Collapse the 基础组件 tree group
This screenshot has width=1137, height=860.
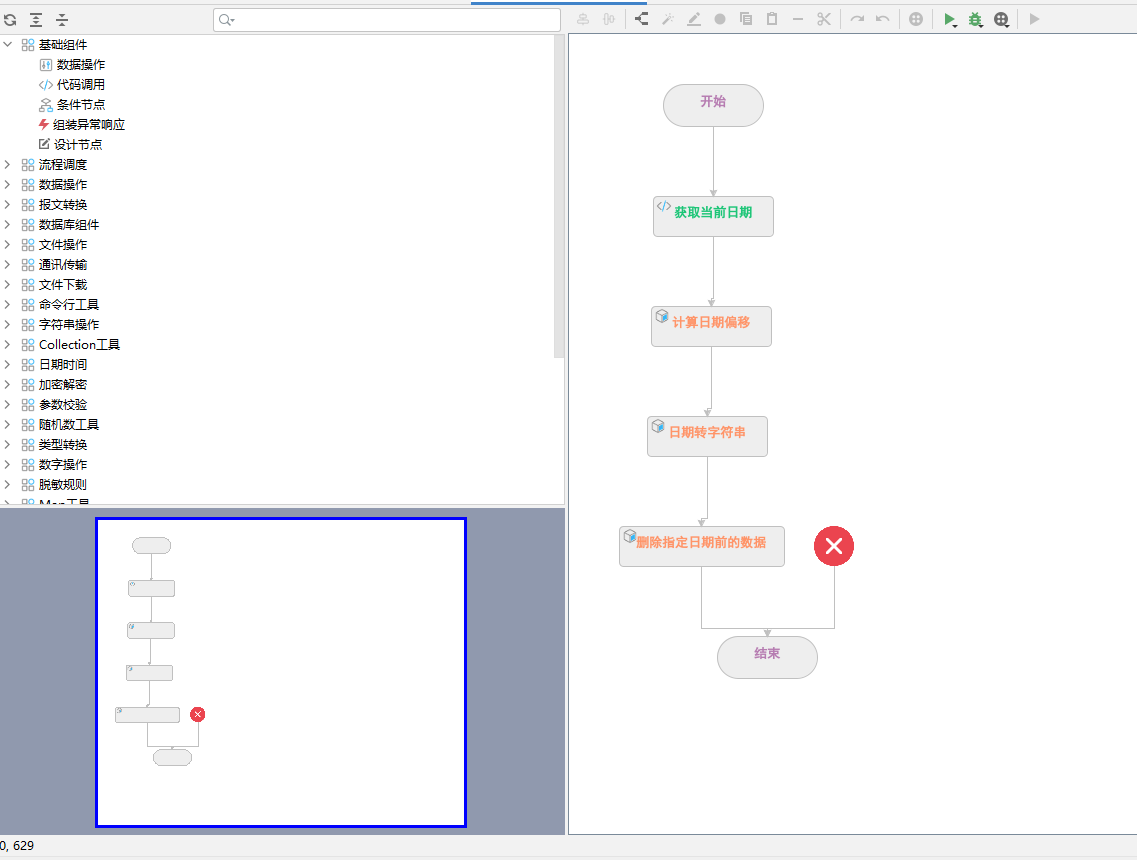click(x=8, y=45)
